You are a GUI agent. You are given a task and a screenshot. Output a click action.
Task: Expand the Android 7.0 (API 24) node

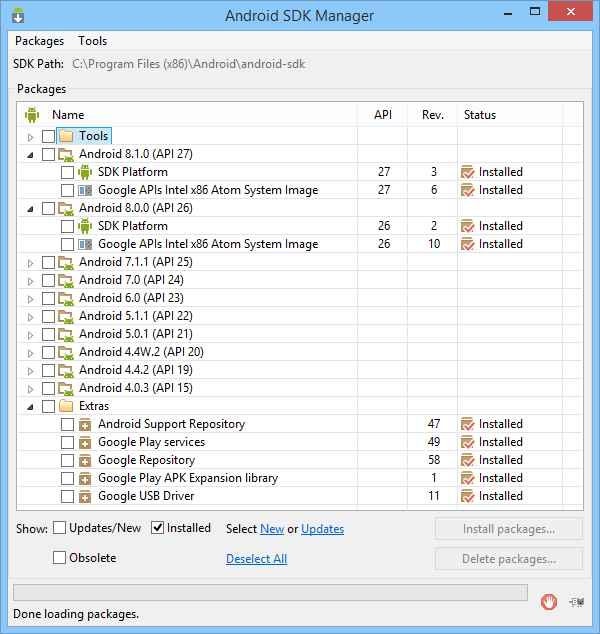tap(30, 281)
